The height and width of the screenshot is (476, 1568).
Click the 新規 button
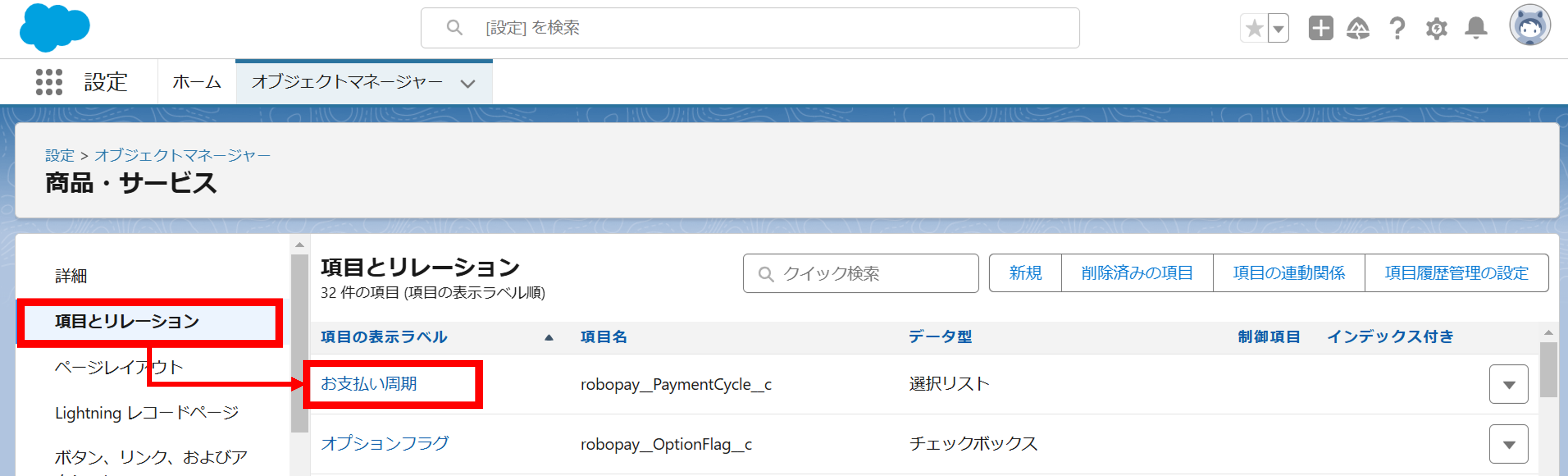pos(1025,273)
